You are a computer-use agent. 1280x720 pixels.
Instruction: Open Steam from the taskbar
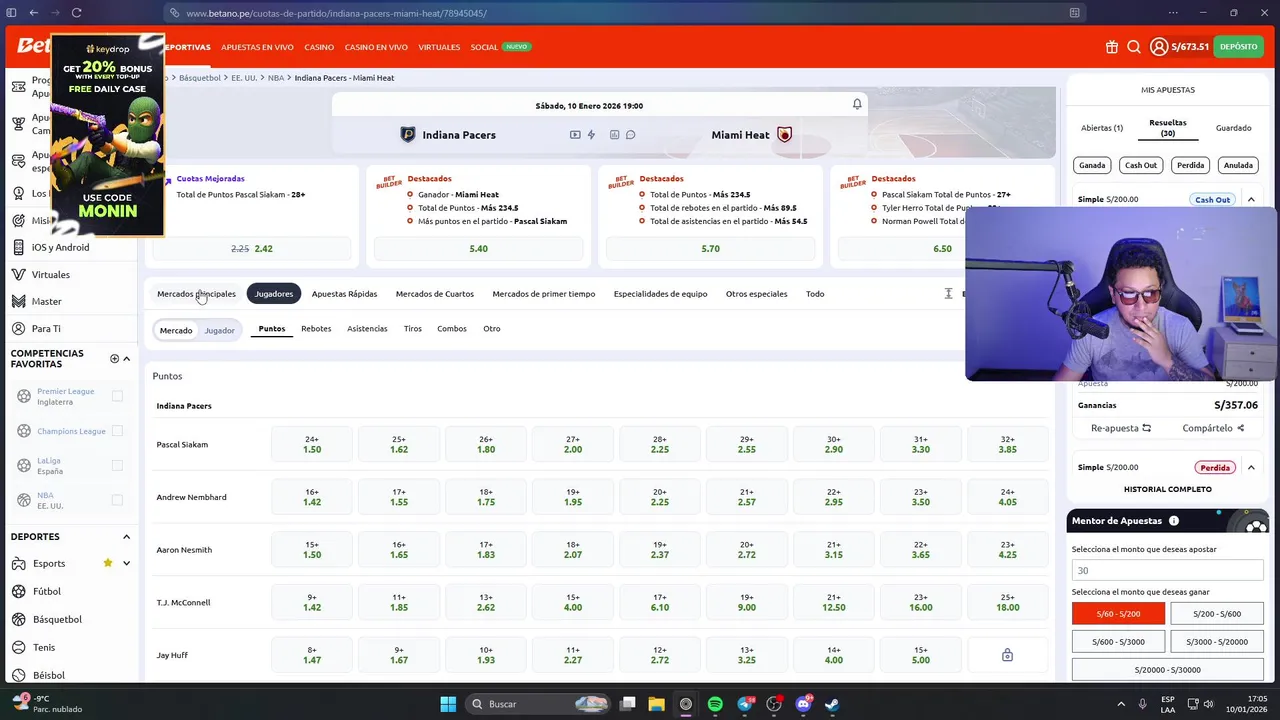click(832, 704)
